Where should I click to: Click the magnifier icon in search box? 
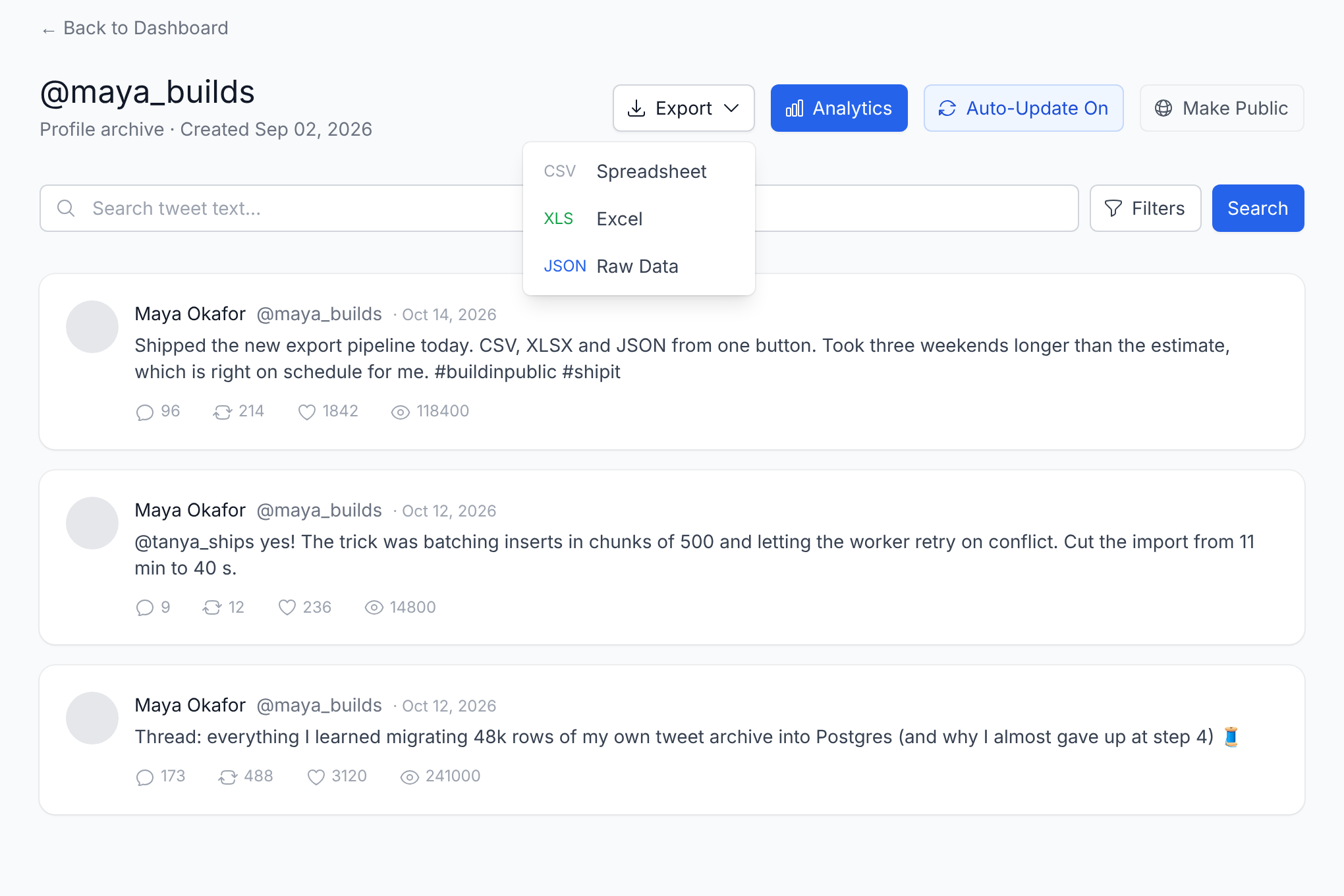[x=66, y=208]
